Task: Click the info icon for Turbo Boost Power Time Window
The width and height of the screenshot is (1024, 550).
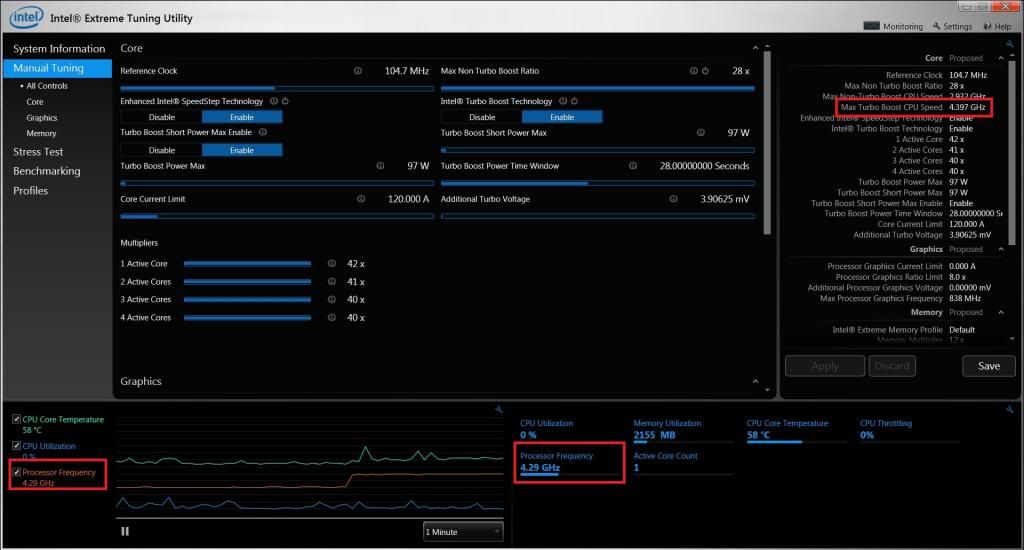Action: tap(633, 166)
